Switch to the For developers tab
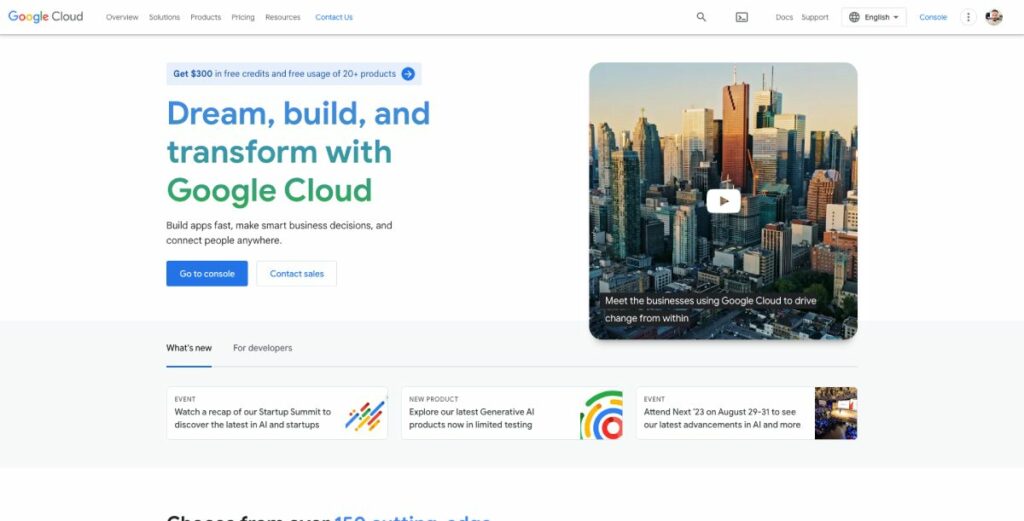This screenshot has height=521, width=1024. tap(263, 348)
